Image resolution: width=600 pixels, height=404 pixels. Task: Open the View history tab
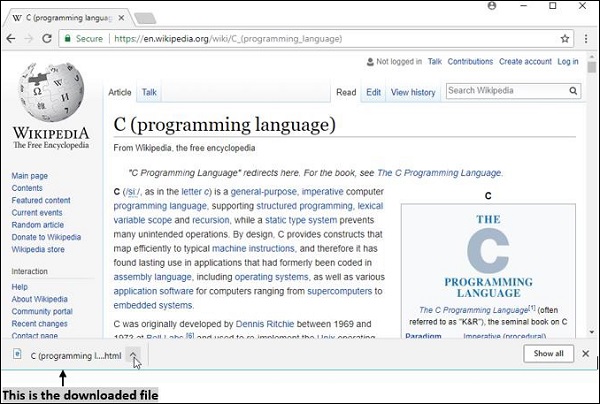pyautogui.click(x=413, y=92)
